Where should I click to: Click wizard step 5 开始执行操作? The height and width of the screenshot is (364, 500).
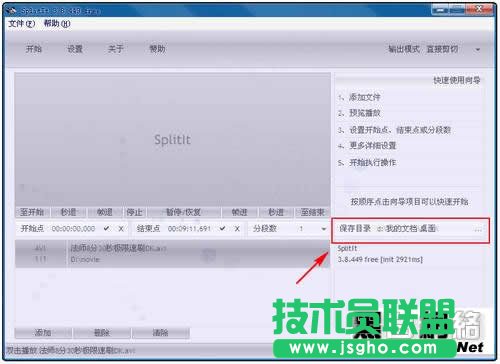pos(367,163)
